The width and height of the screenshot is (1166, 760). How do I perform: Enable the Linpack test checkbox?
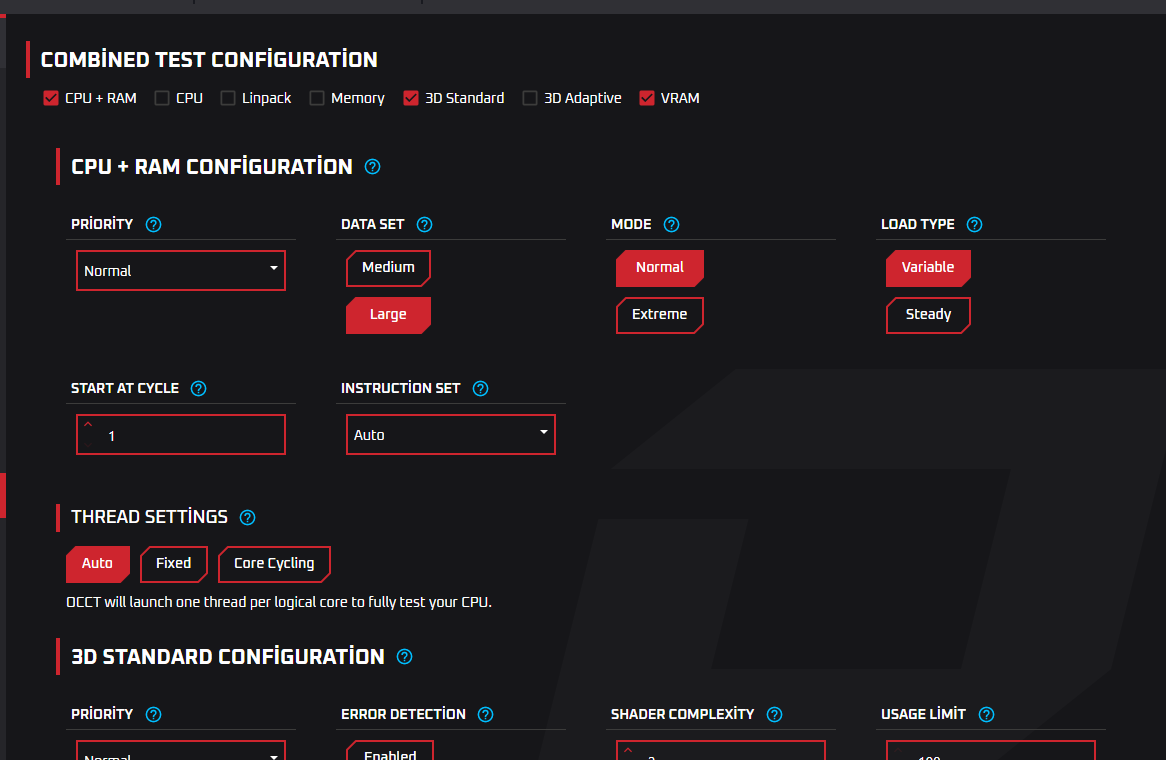pos(228,98)
